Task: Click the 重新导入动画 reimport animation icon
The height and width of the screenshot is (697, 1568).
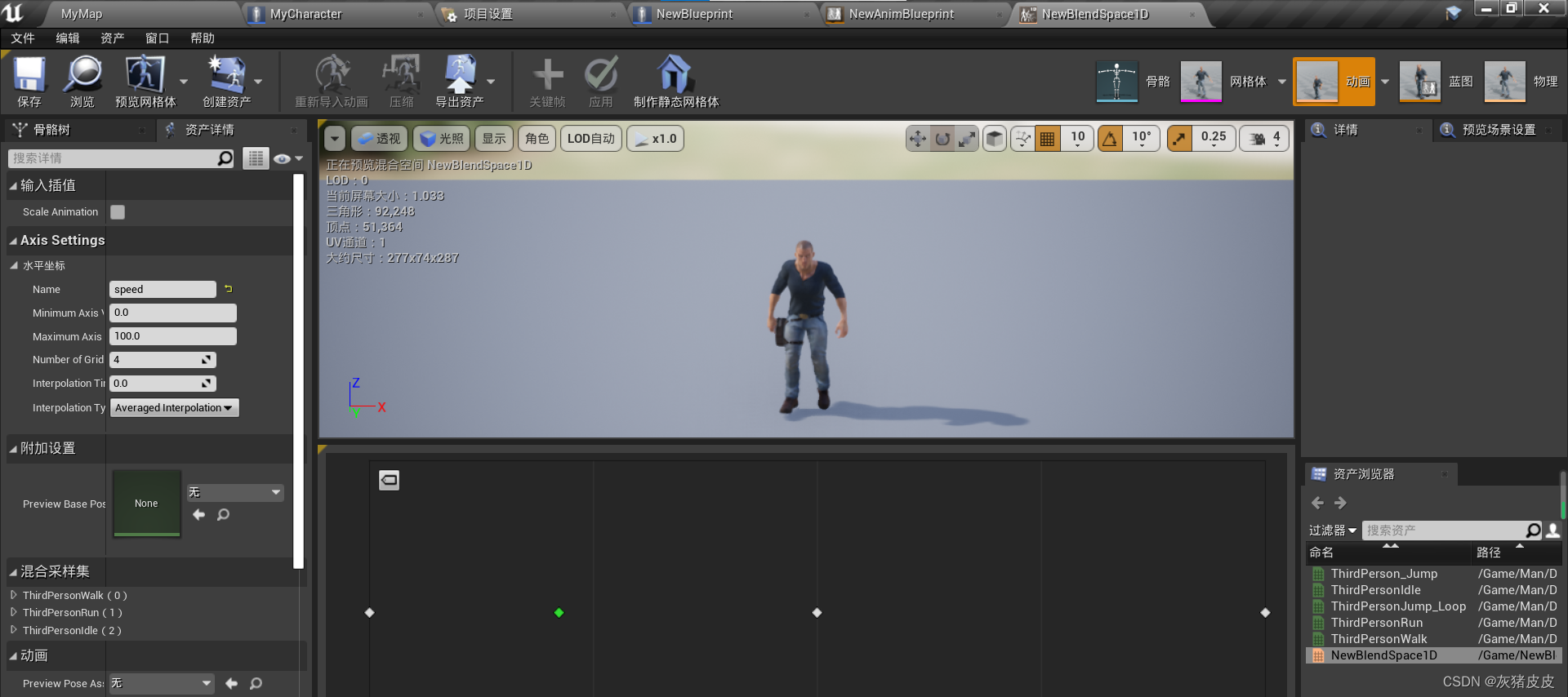Action: point(332,82)
